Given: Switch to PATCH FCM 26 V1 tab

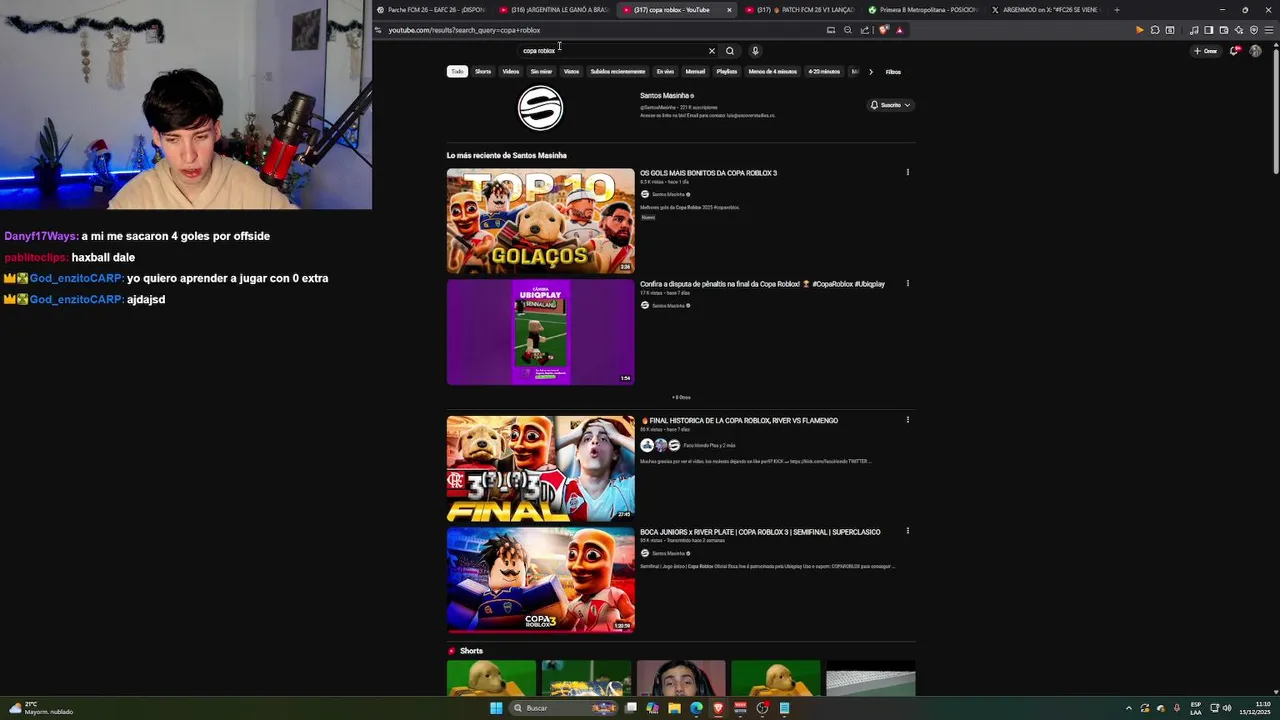Looking at the screenshot, I should click(800, 10).
